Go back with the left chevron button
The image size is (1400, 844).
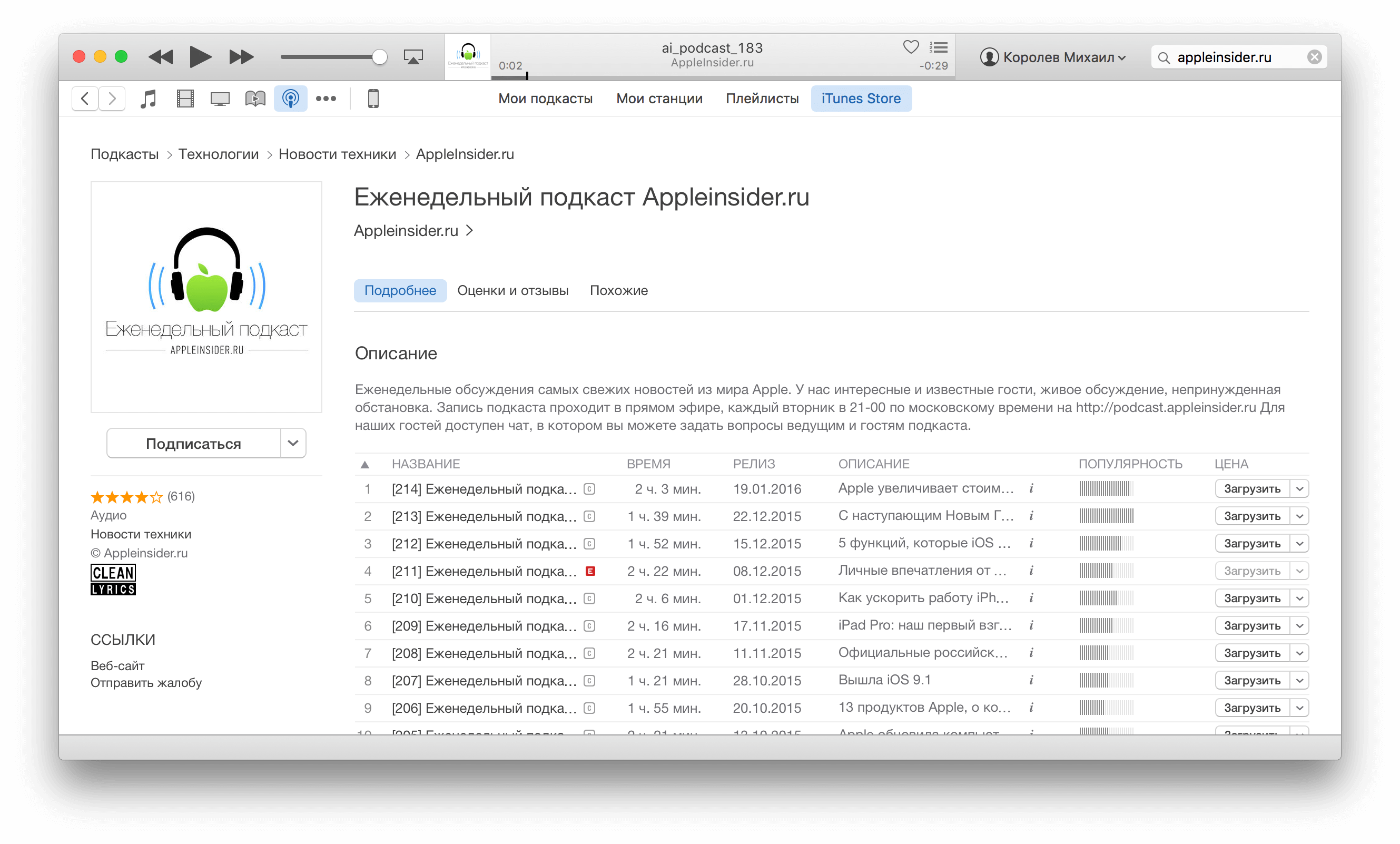coord(85,99)
